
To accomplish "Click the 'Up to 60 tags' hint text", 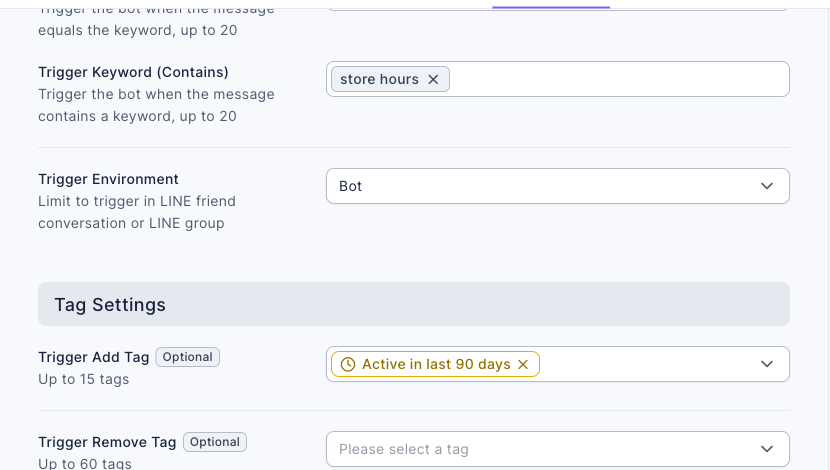I will pyautogui.click(x=85, y=464).
